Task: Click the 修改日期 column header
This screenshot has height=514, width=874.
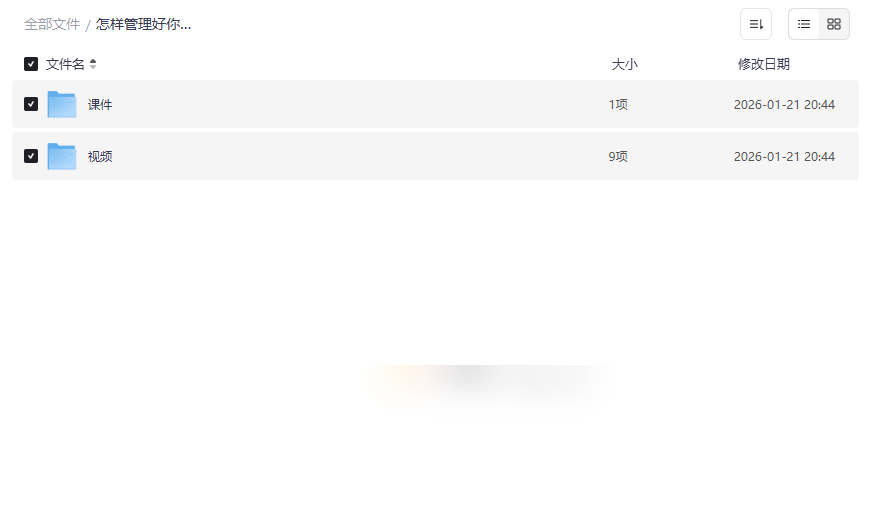Action: pos(763,64)
